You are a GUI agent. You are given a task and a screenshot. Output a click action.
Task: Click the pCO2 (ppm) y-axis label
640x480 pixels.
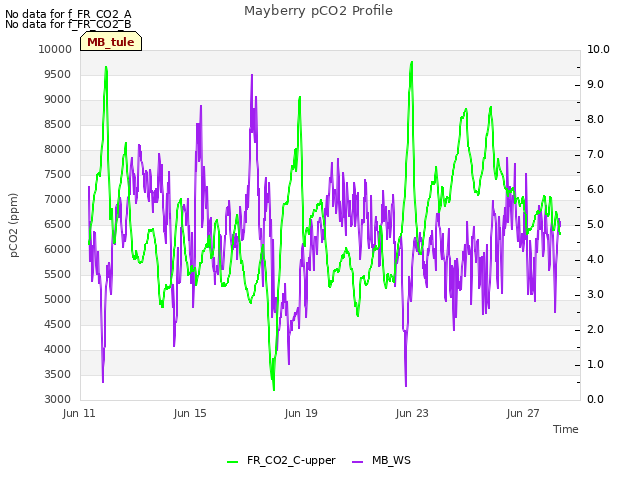point(14,225)
